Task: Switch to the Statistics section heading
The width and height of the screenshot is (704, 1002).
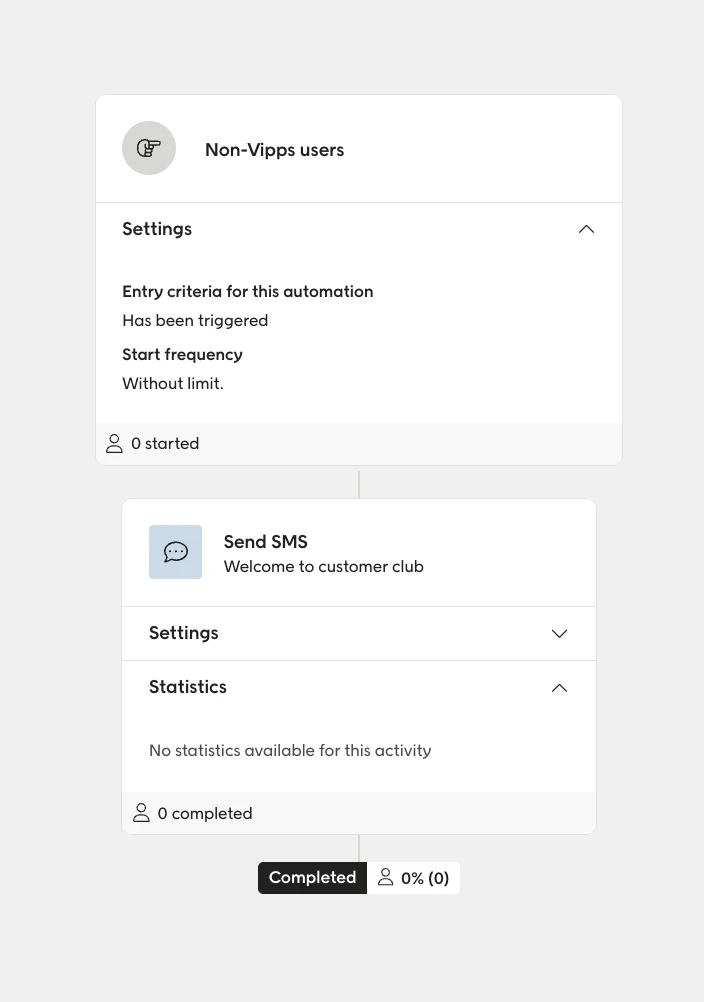Action: point(187,687)
